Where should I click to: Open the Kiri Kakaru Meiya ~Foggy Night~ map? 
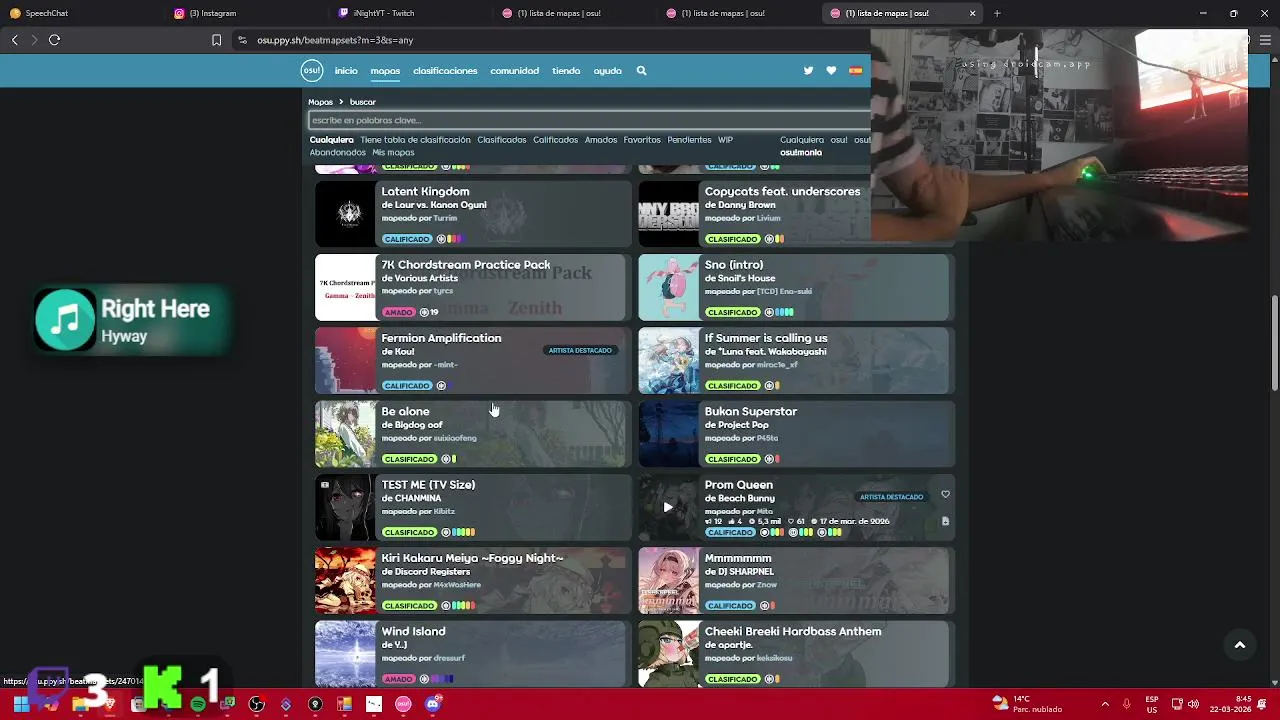click(x=472, y=558)
